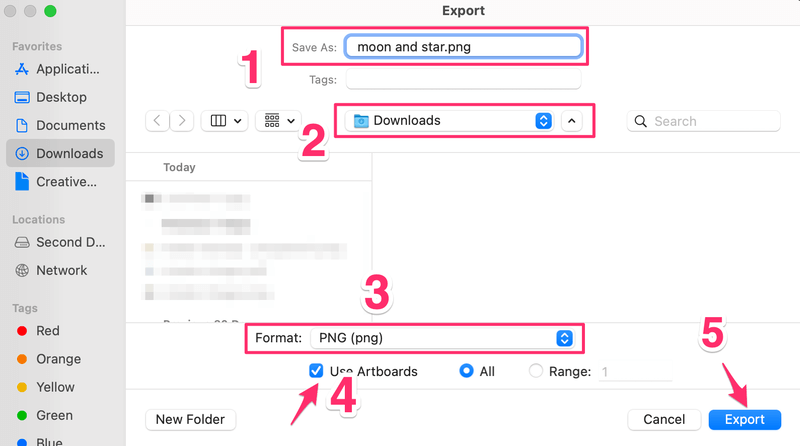Select Desktop in the sidebar
800x446 pixels.
tap(60, 97)
